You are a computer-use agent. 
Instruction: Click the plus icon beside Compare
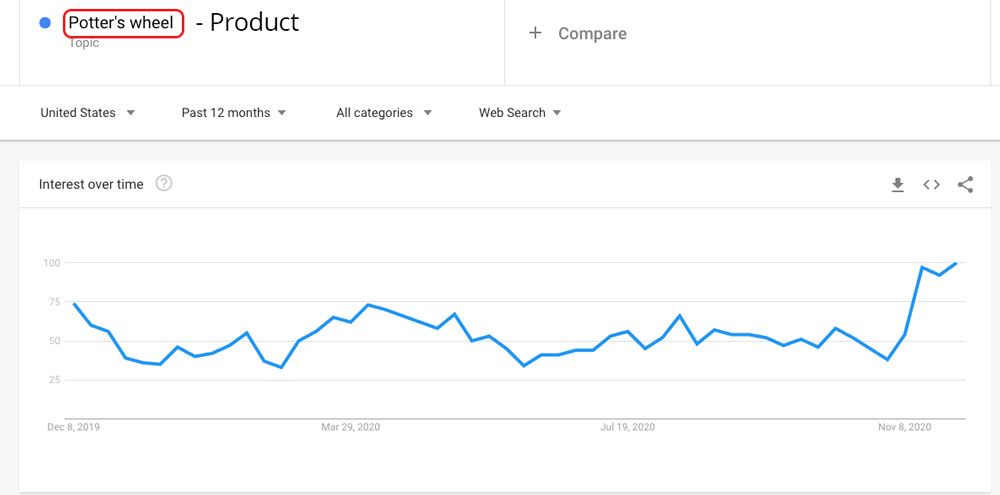click(535, 33)
